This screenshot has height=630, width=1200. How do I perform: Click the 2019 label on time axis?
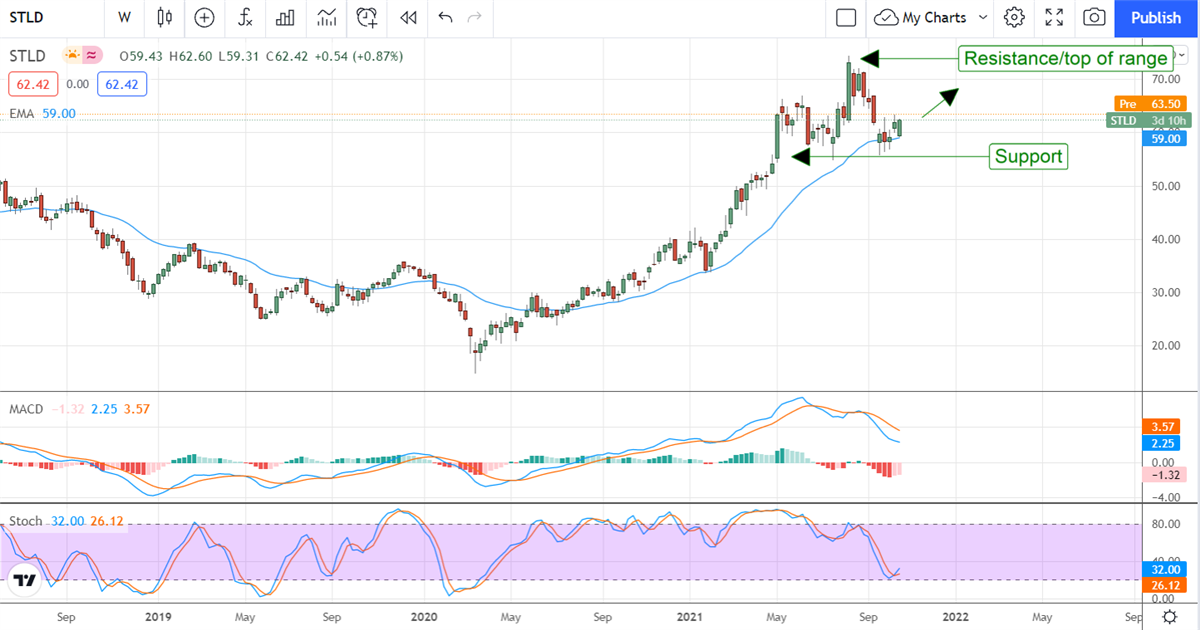point(159,617)
